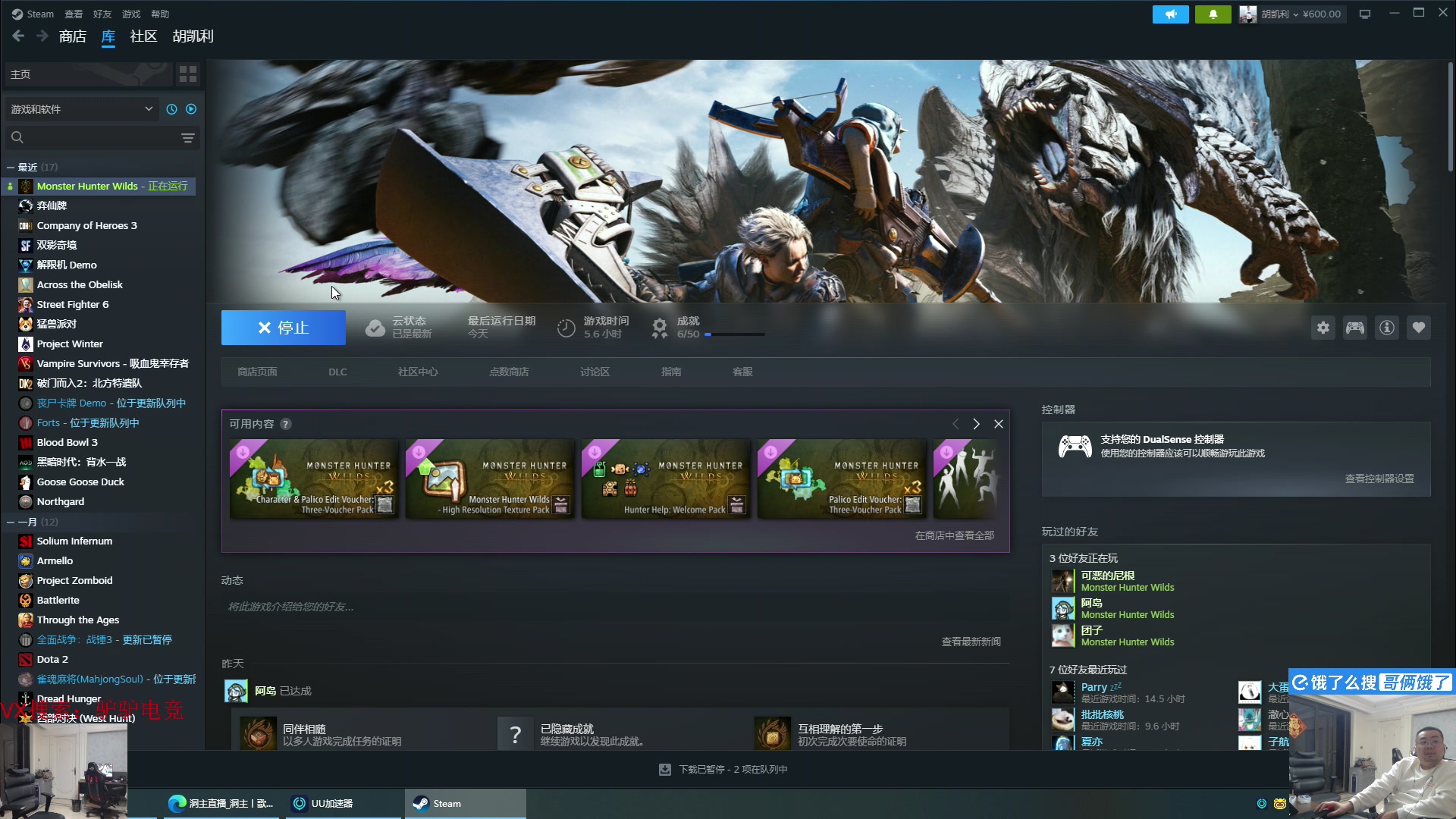Click achievements progress bar 6/50
Screen dimensions: 1456x819
pyautogui.click(x=734, y=334)
